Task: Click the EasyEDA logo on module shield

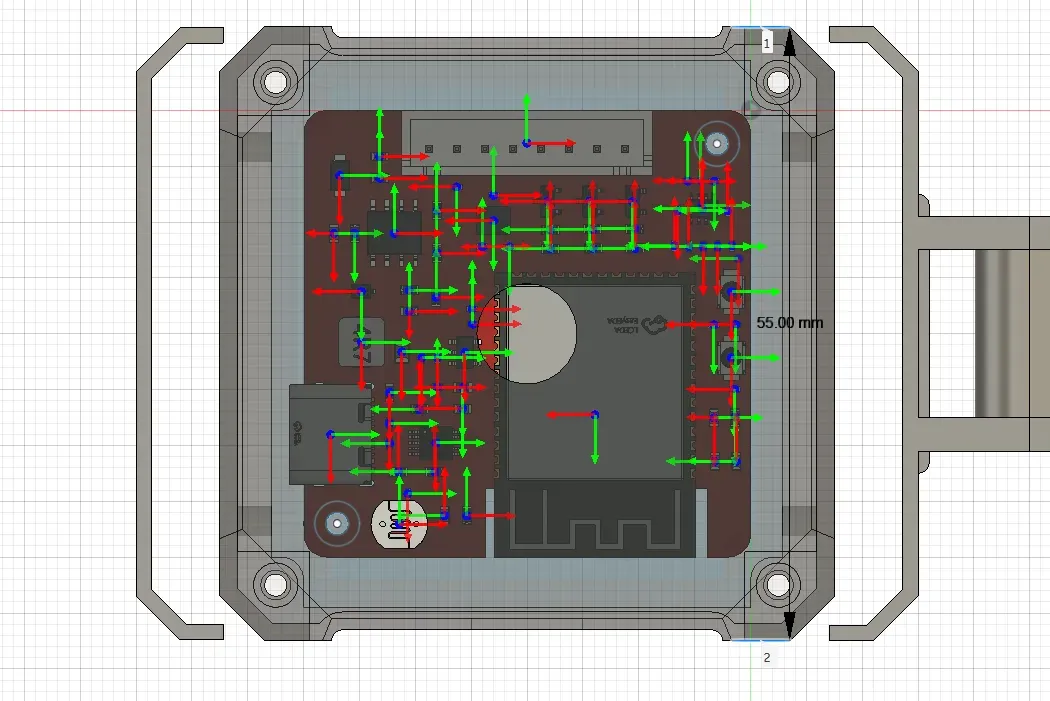Action: pyautogui.click(x=638, y=325)
